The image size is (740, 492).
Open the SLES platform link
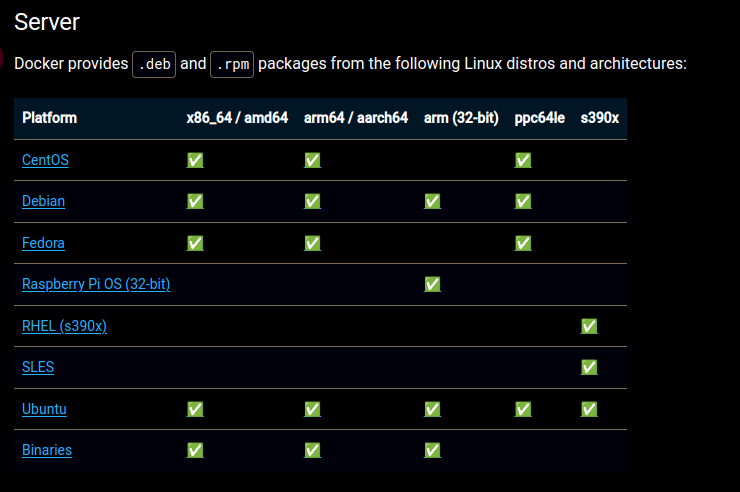coord(38,367)
